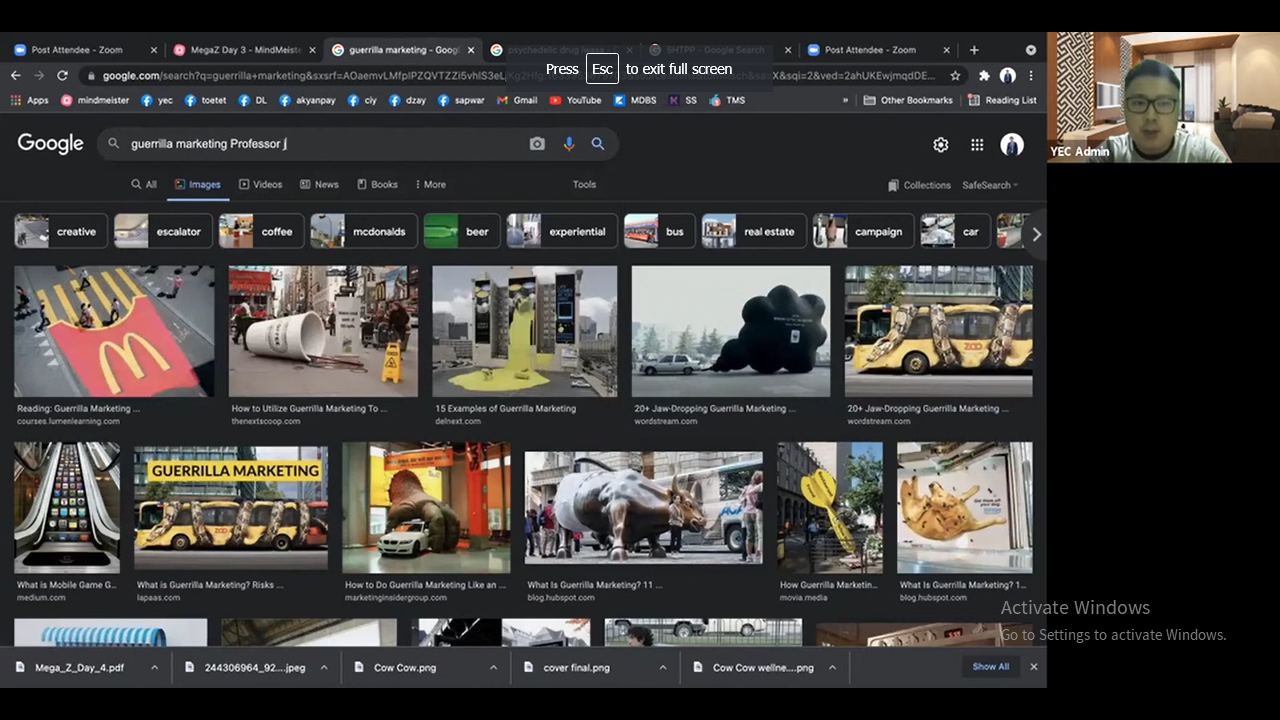This screenshot has height=720, width=1280.
Task: Click the browser back arrow
Action: pyautogui.click(x=16, y=75)
